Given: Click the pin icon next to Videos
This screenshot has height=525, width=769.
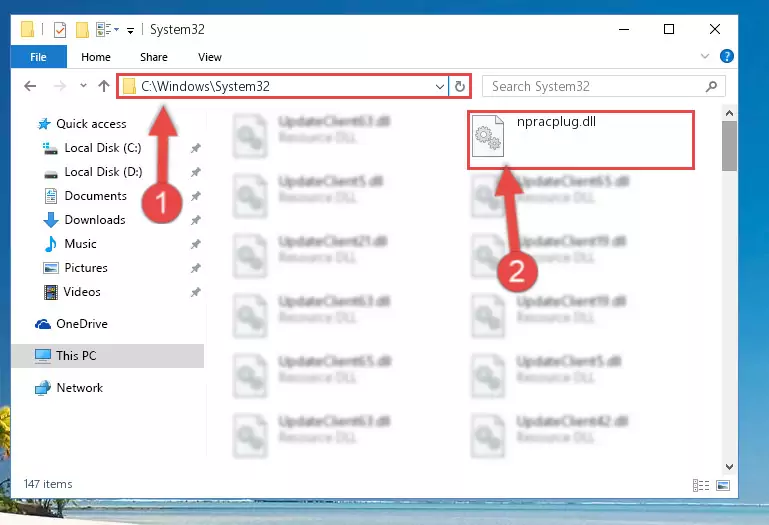Looking at the screenshot, I should point(195,292).
